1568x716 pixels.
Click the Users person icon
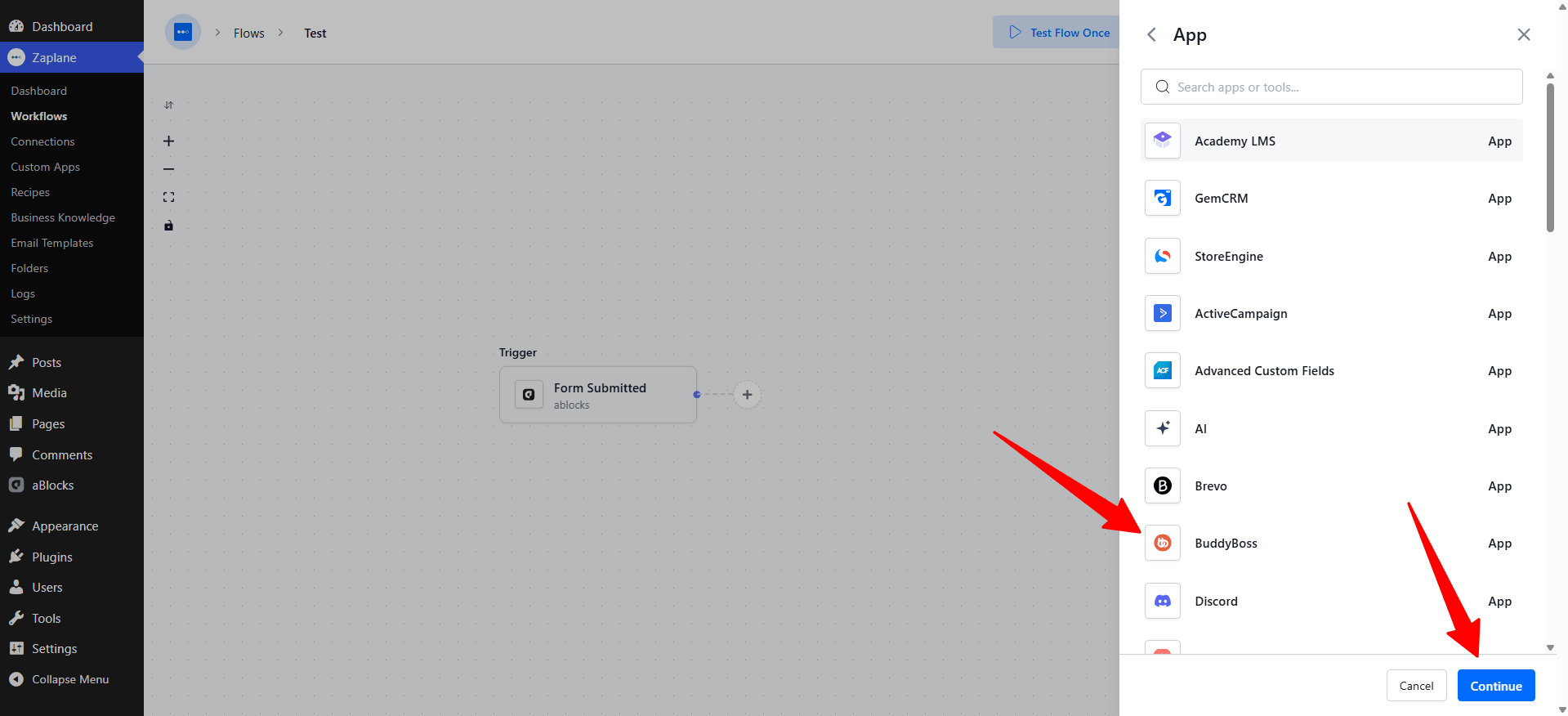coord(16,587)
